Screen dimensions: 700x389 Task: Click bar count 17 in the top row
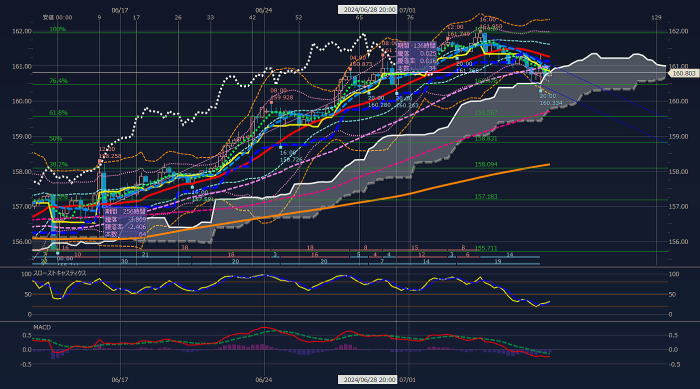[x=136, y=17]
